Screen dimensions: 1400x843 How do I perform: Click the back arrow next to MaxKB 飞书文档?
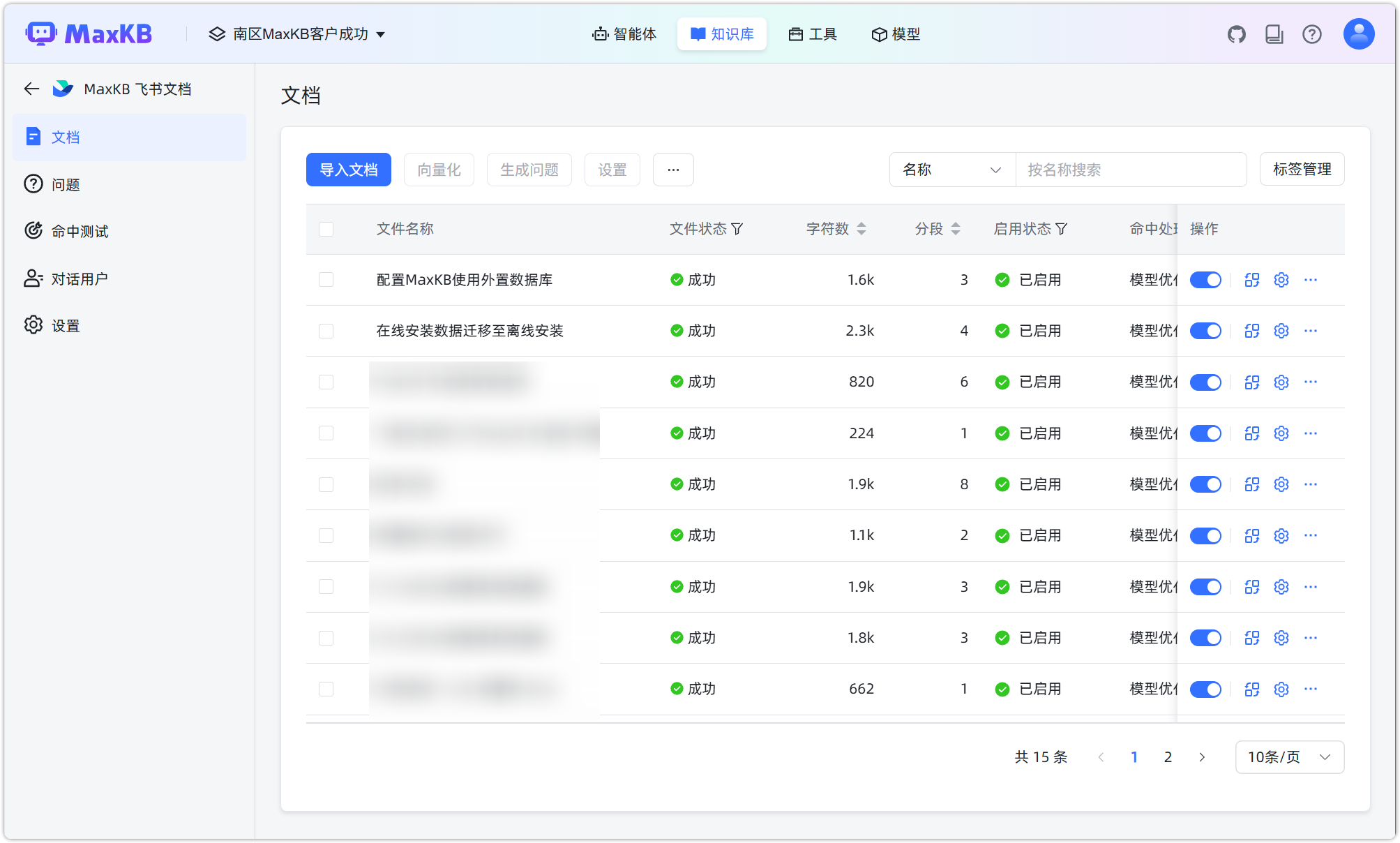[31, 89]
